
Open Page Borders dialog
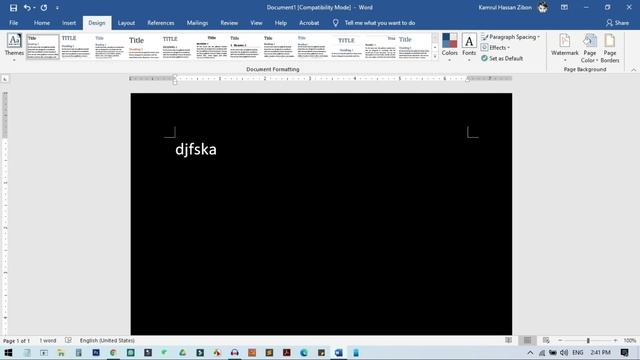tap(610, 48)
